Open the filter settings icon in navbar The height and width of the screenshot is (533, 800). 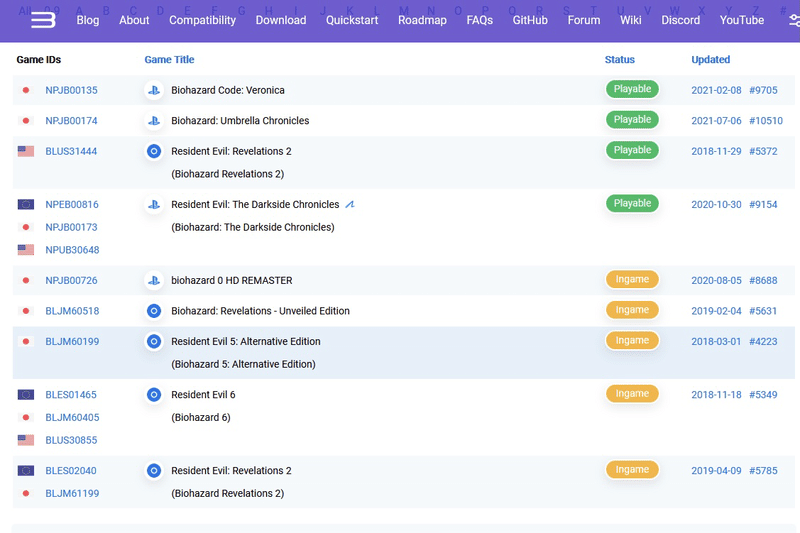(x=794, y=20)
